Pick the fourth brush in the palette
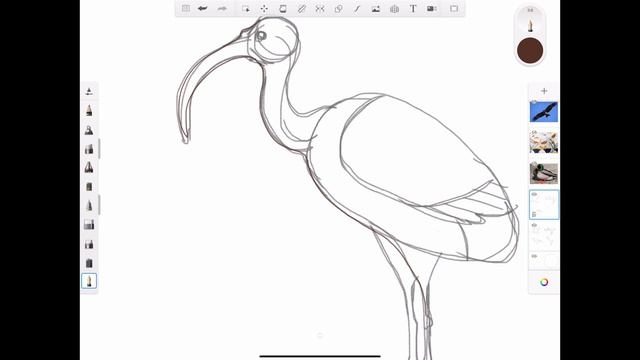This screenshot has height=360, width=640. click(x=89, y=149)
